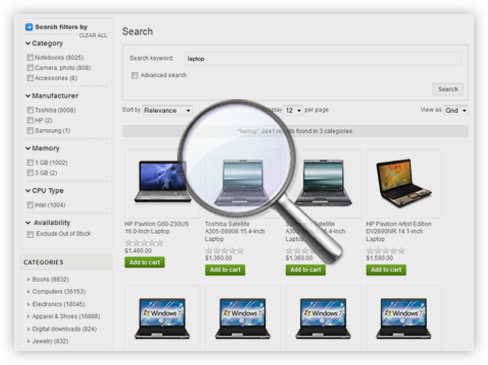Viewport: 488px width, 365px height.
Task: Open the Computers (36153) category
Action: pyautogui.click(x=59, y=292)
